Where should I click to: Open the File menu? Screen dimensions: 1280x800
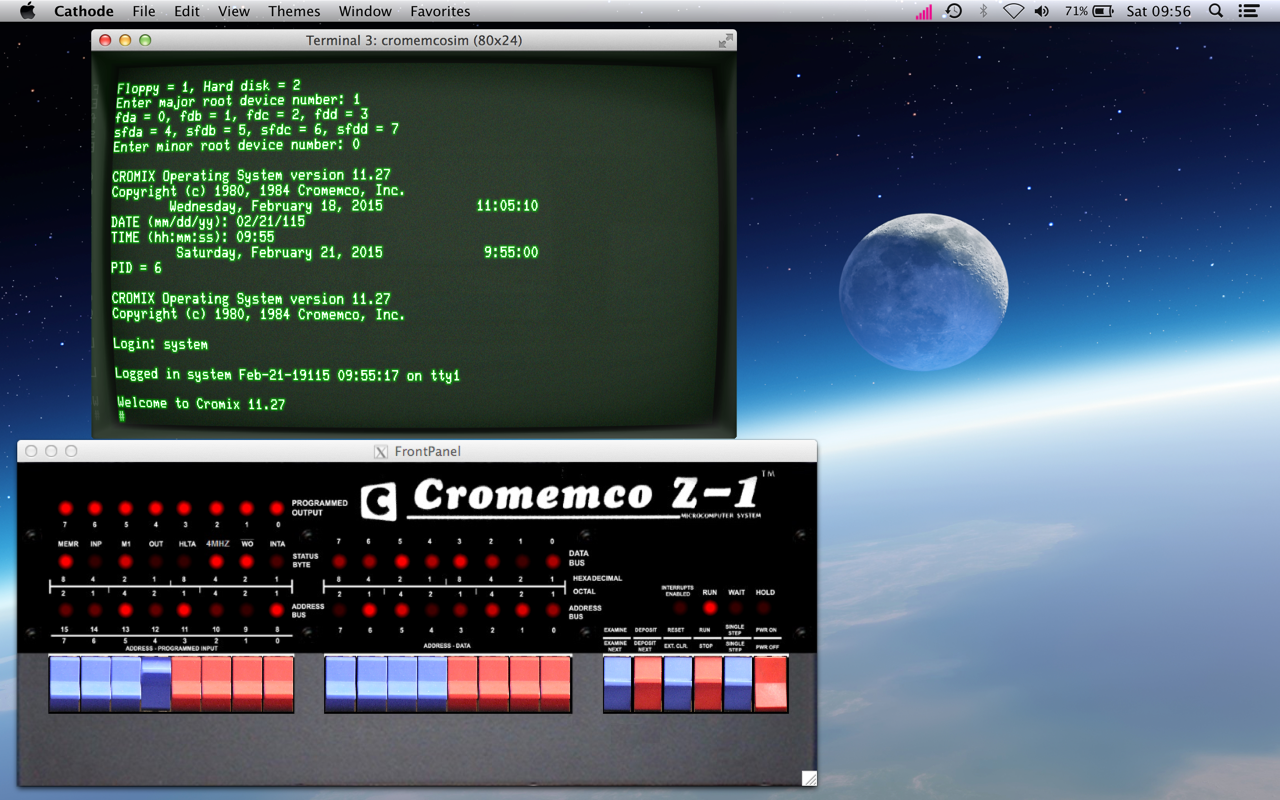point(144,11)
